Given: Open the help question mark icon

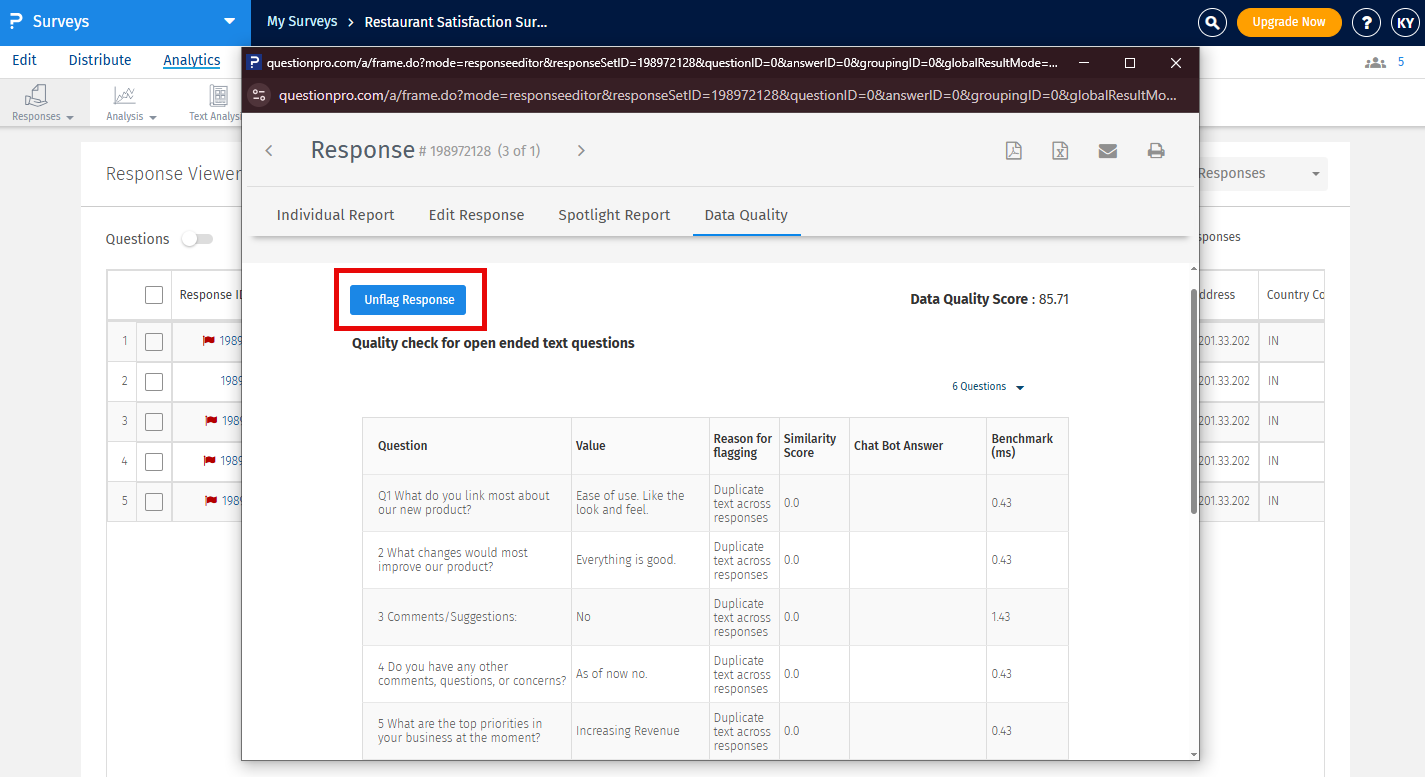Looking at the screenshot, I should pos(1366,22).
